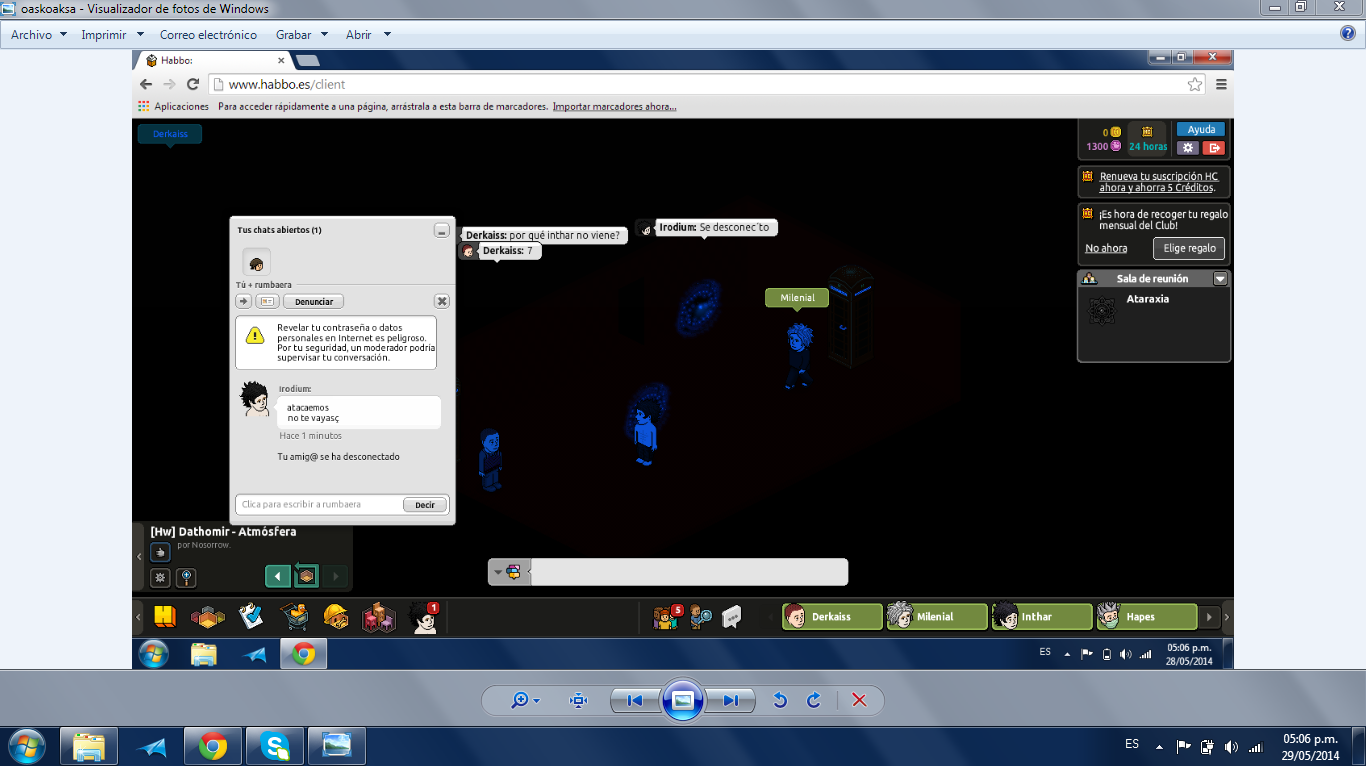This screenshot has width=1366, height=766.
Task: Click the room zoom magnifier icon
Action: pyautogui.click(x=186, y=577)
